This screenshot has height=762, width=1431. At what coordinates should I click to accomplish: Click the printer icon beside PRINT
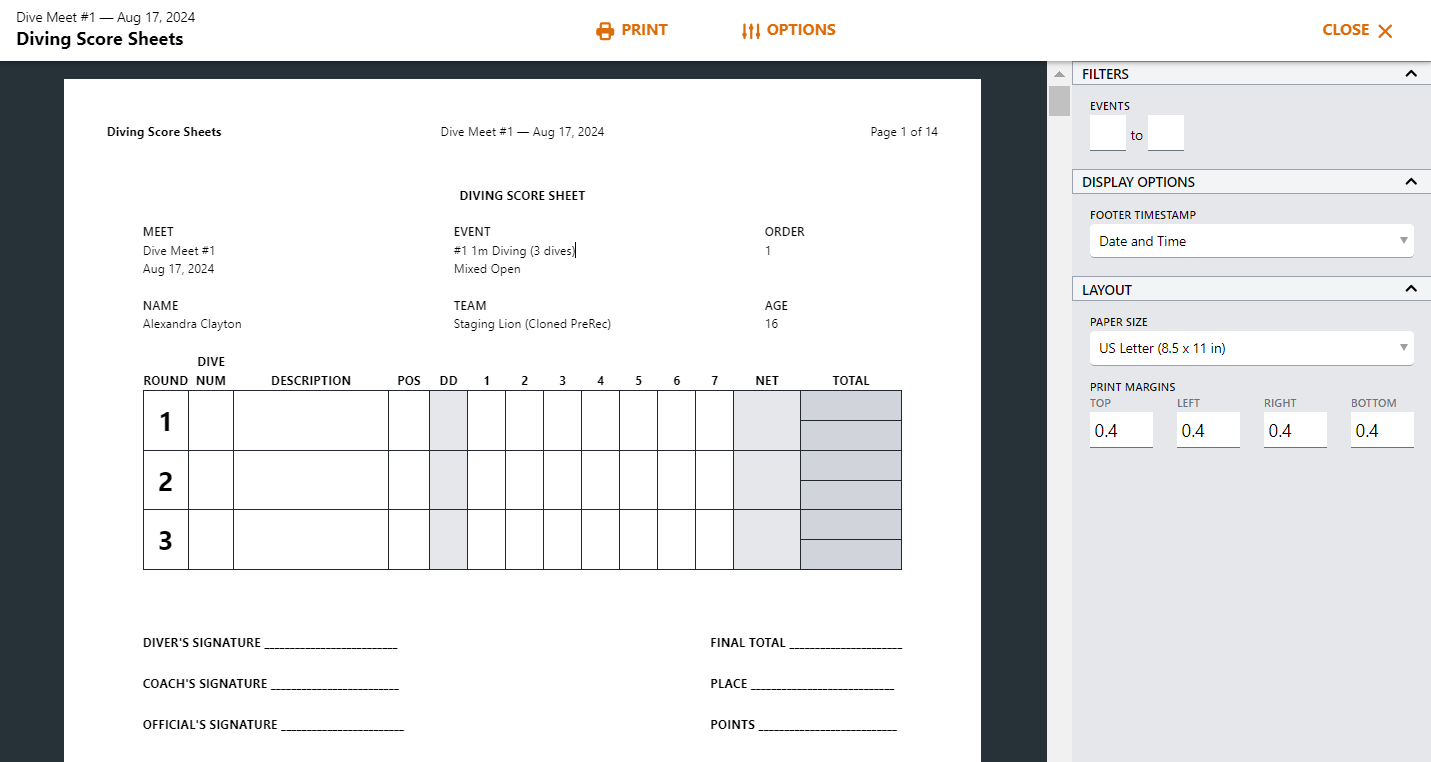pyautogui.click(x=604, y=30)
